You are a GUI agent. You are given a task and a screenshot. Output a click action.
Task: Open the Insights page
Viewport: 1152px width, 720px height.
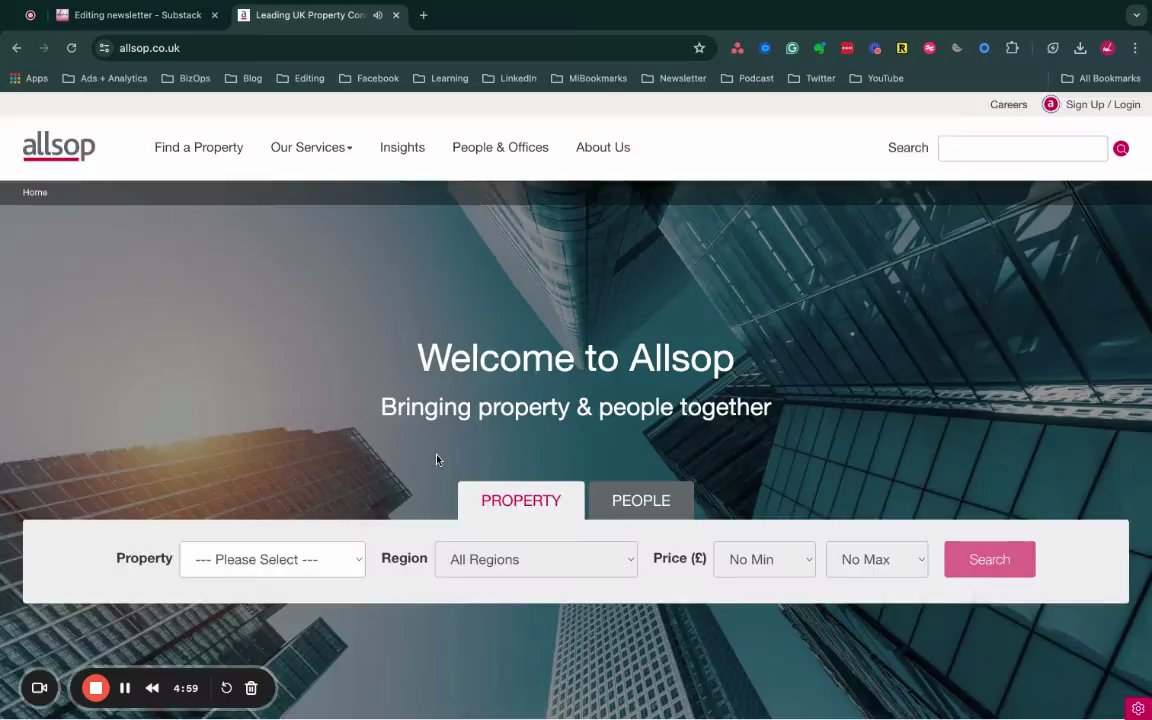(x=402, y=147)
